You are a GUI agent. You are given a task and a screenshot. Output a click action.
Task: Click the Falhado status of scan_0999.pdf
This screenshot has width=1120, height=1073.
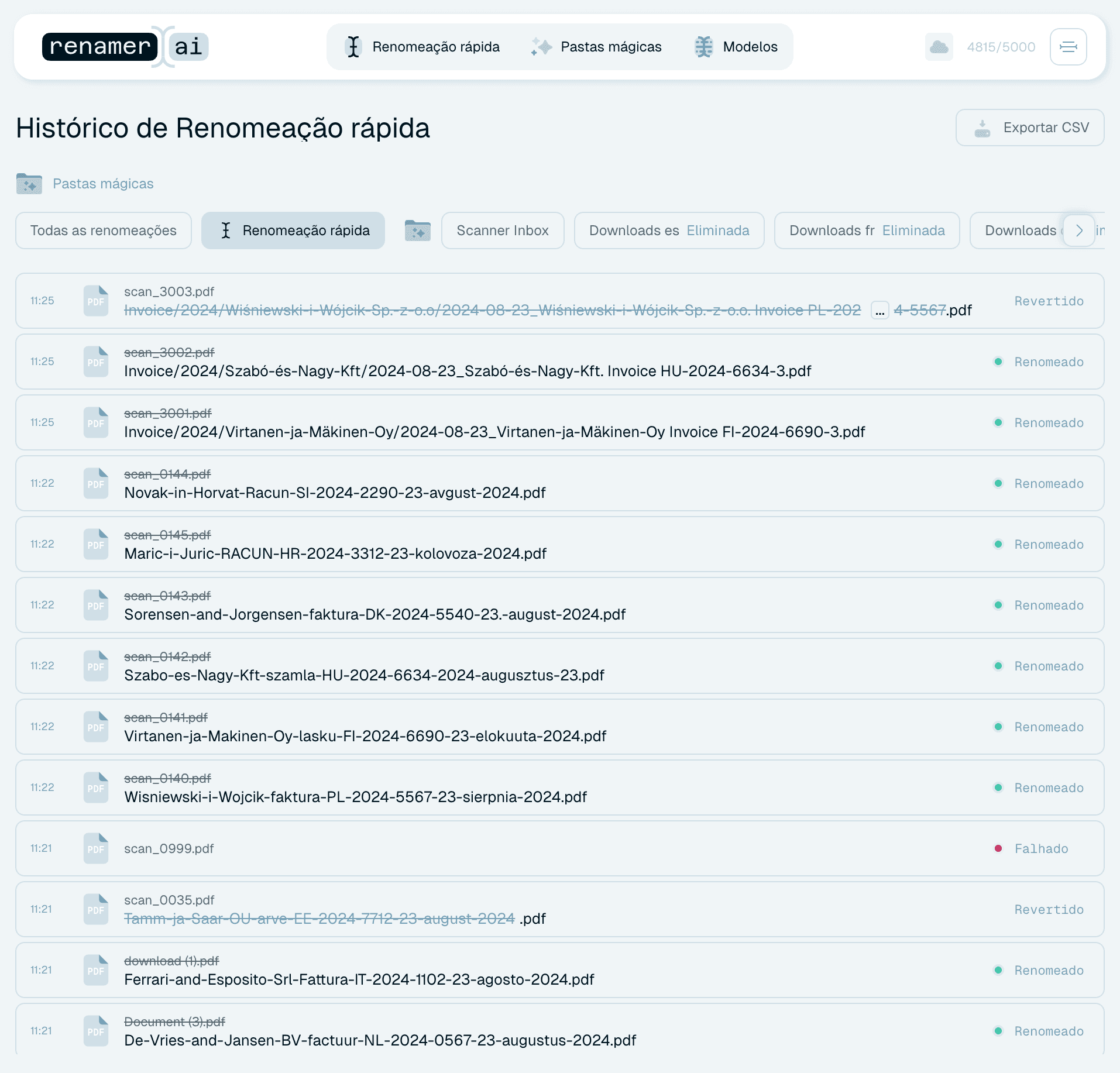1041,848
